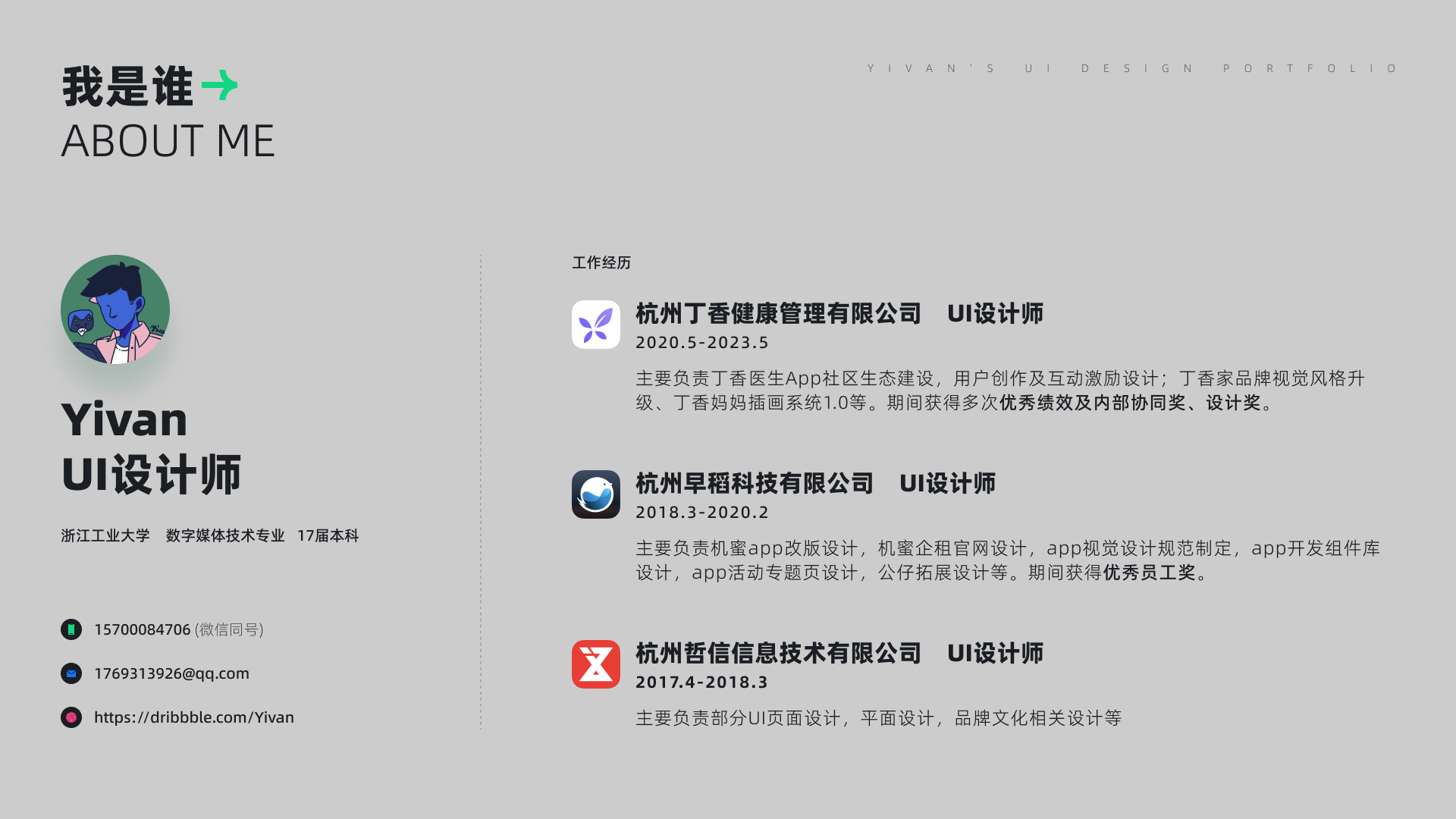
Task: Click the description starting 主要负责机蜜app改版
Action: coord(1008,560)
